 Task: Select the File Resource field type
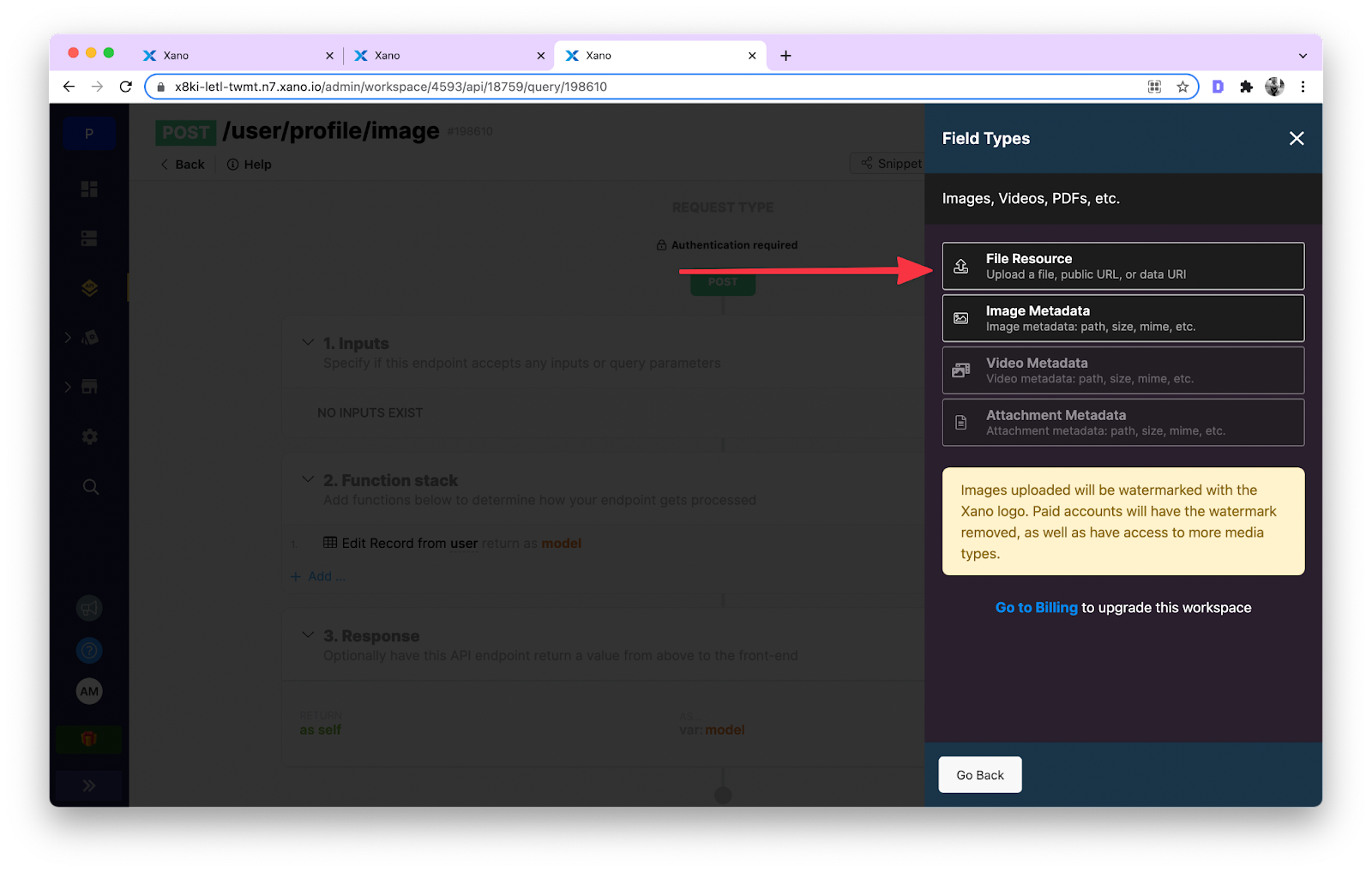coord(1123,266)
